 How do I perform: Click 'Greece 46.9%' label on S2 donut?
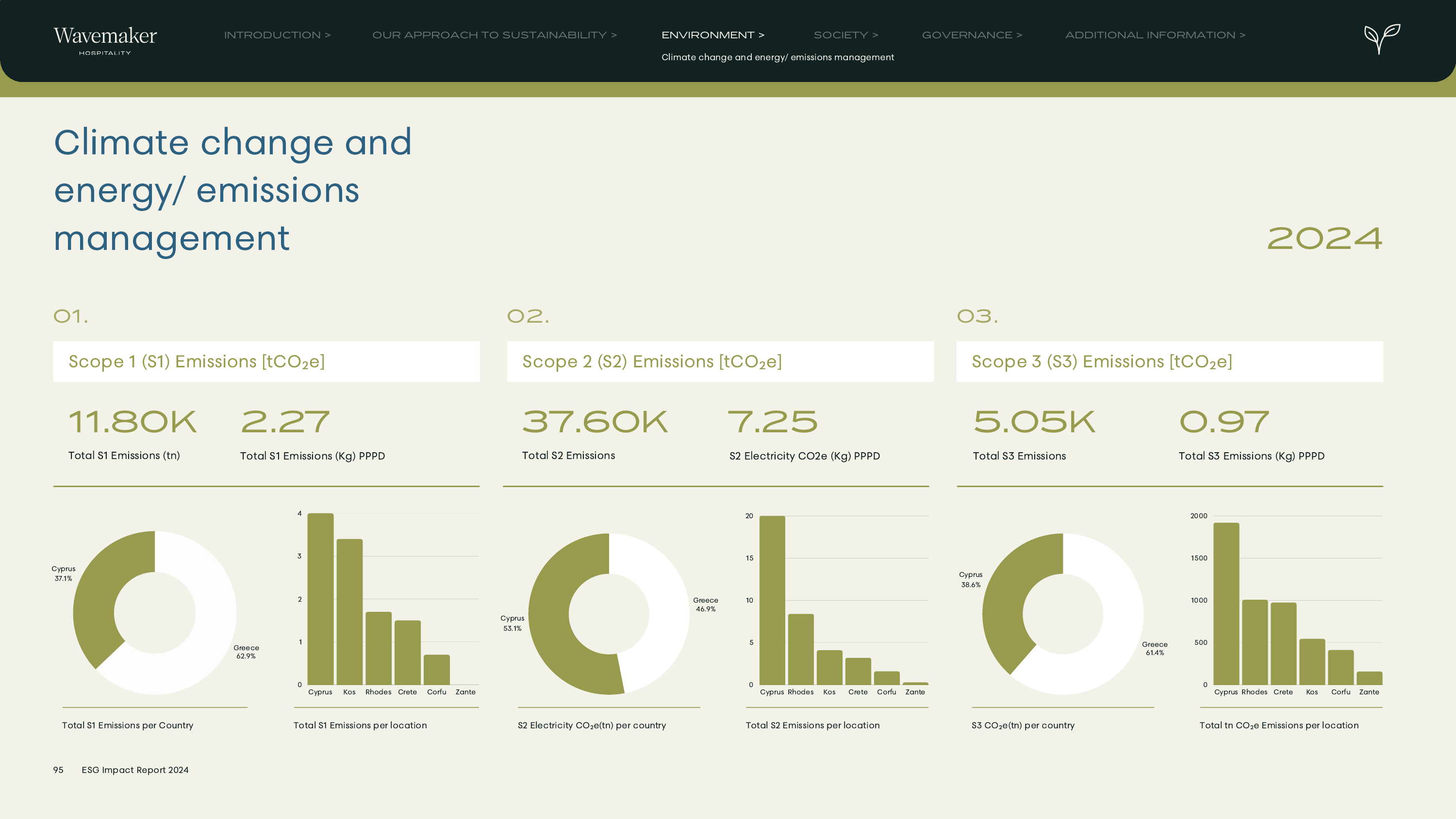pyautogui.click(x=705, y=604)
